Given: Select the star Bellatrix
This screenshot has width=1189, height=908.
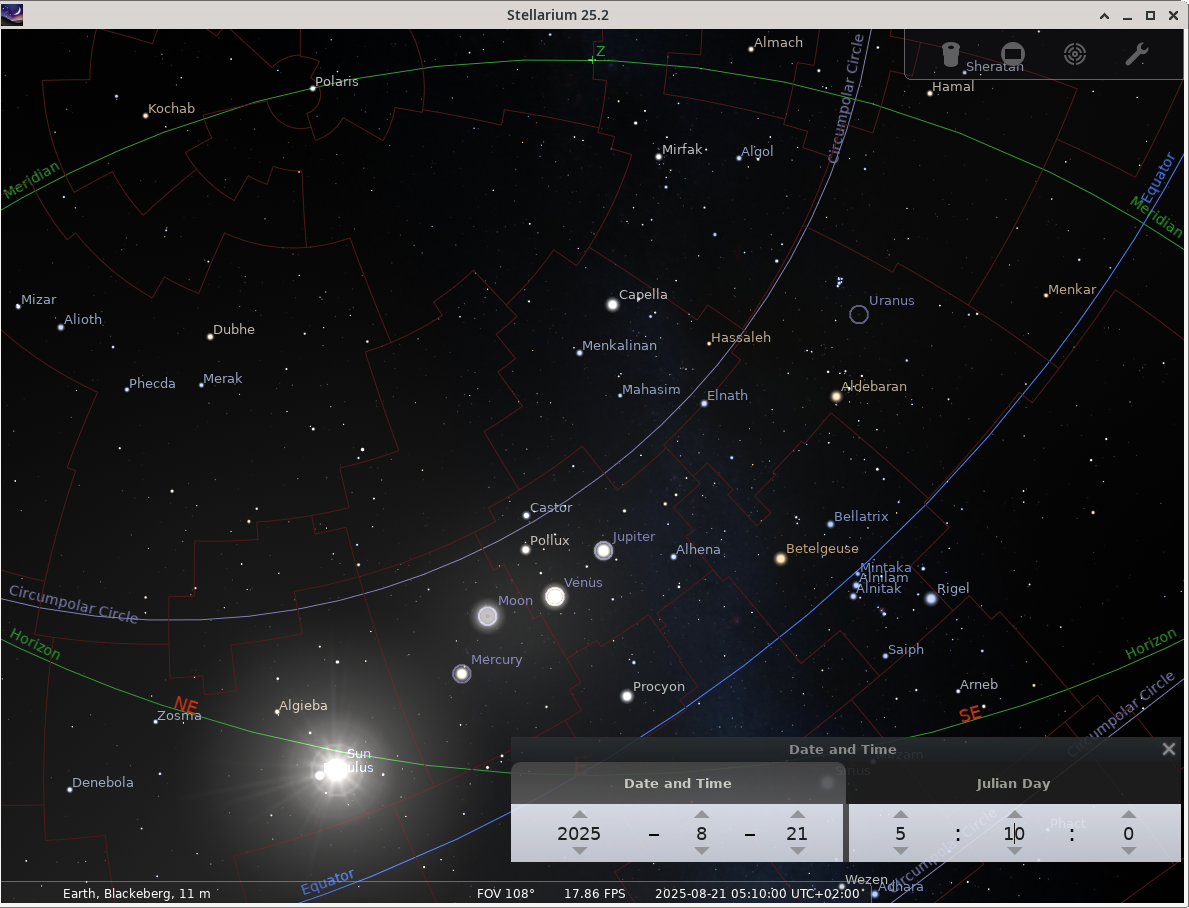Looking at the screenshot, I should coord(830,524).
